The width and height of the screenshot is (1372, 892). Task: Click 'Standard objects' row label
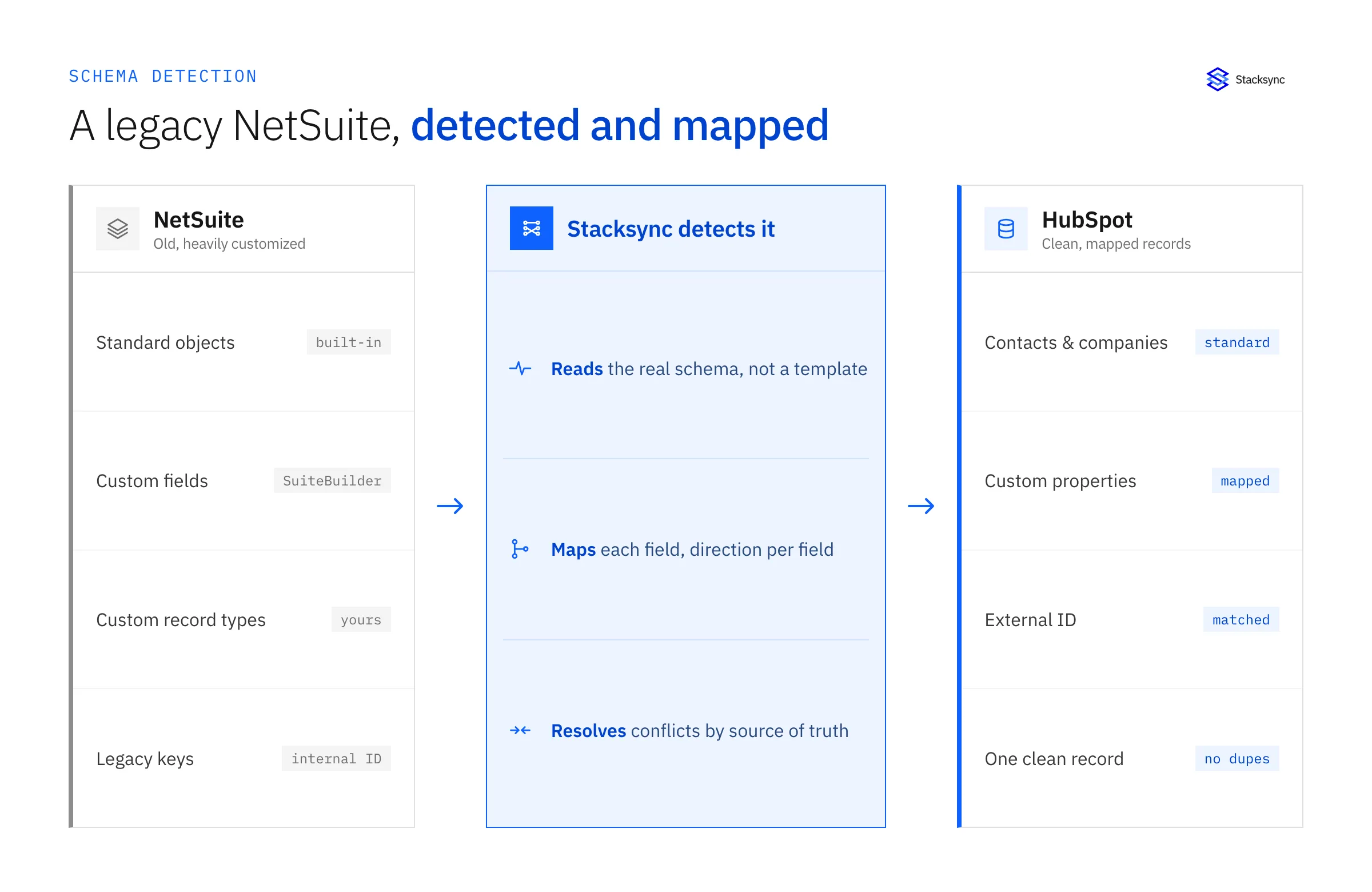(x=165, y=343)
